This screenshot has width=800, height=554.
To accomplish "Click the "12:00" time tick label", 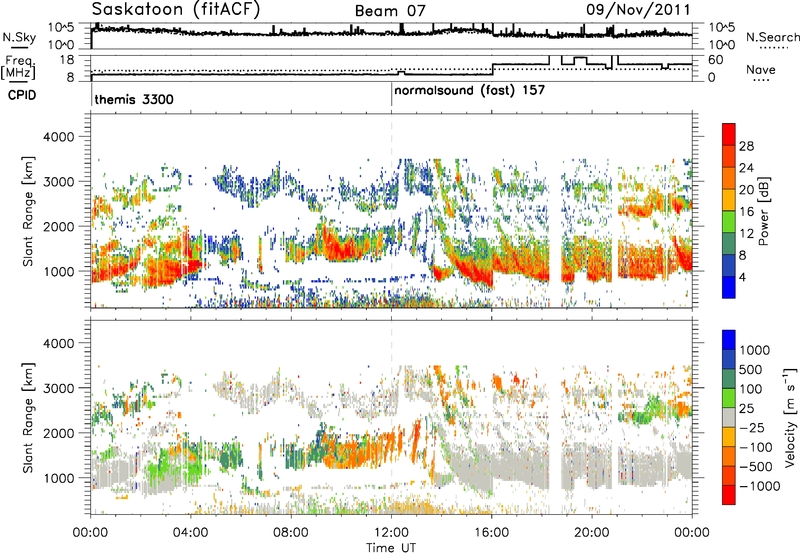I will [391, 533].
